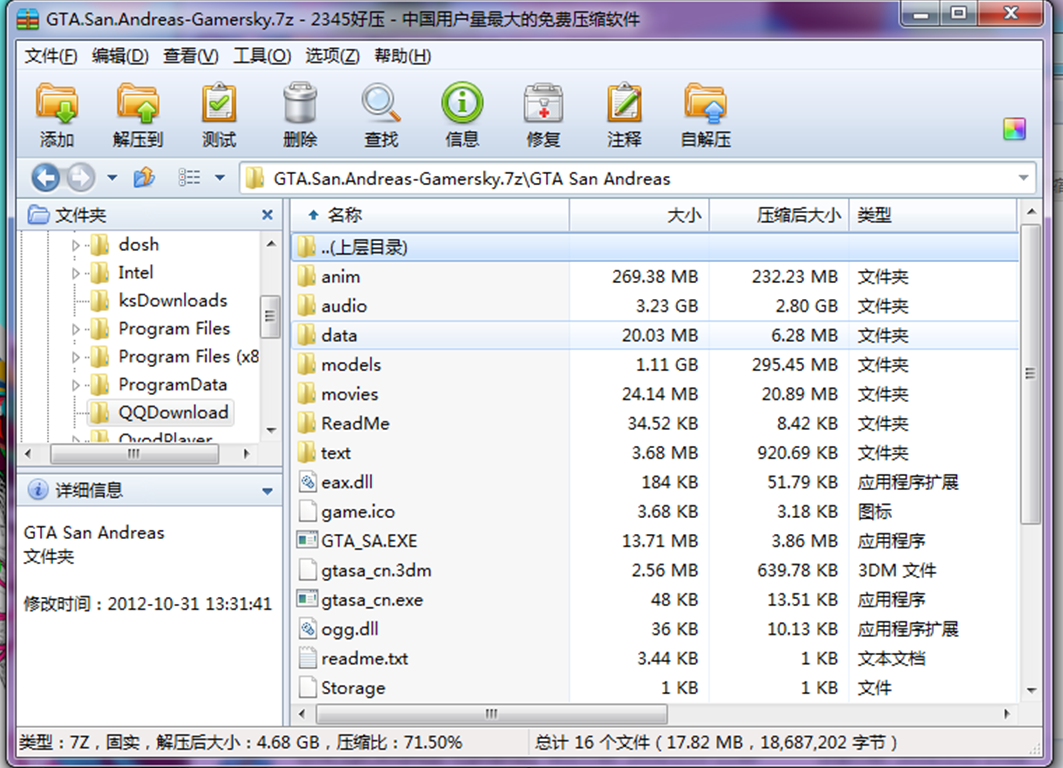The height and width of the screenshot is (768, 1063).
Task: Select the text folder row
Action: point(656,453)
